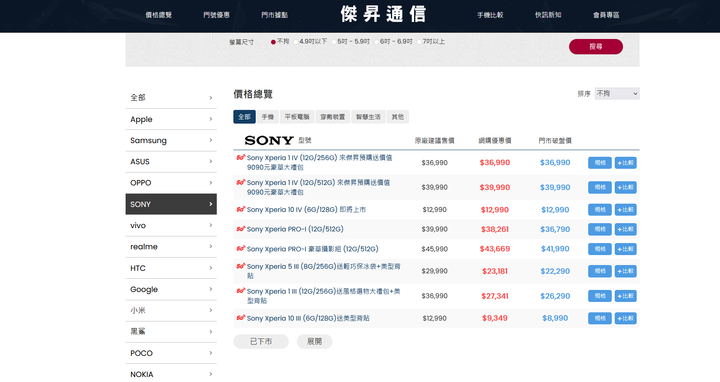Open specs for Xperia 10 III

pyautogui.click(x=600, y=318)
